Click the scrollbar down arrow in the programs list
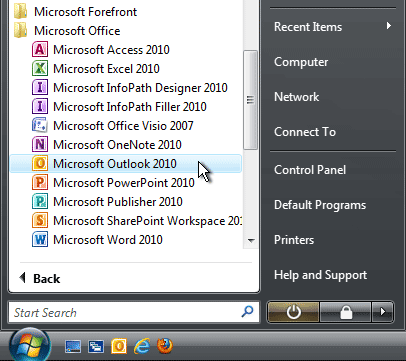 (x=251, y=240)
